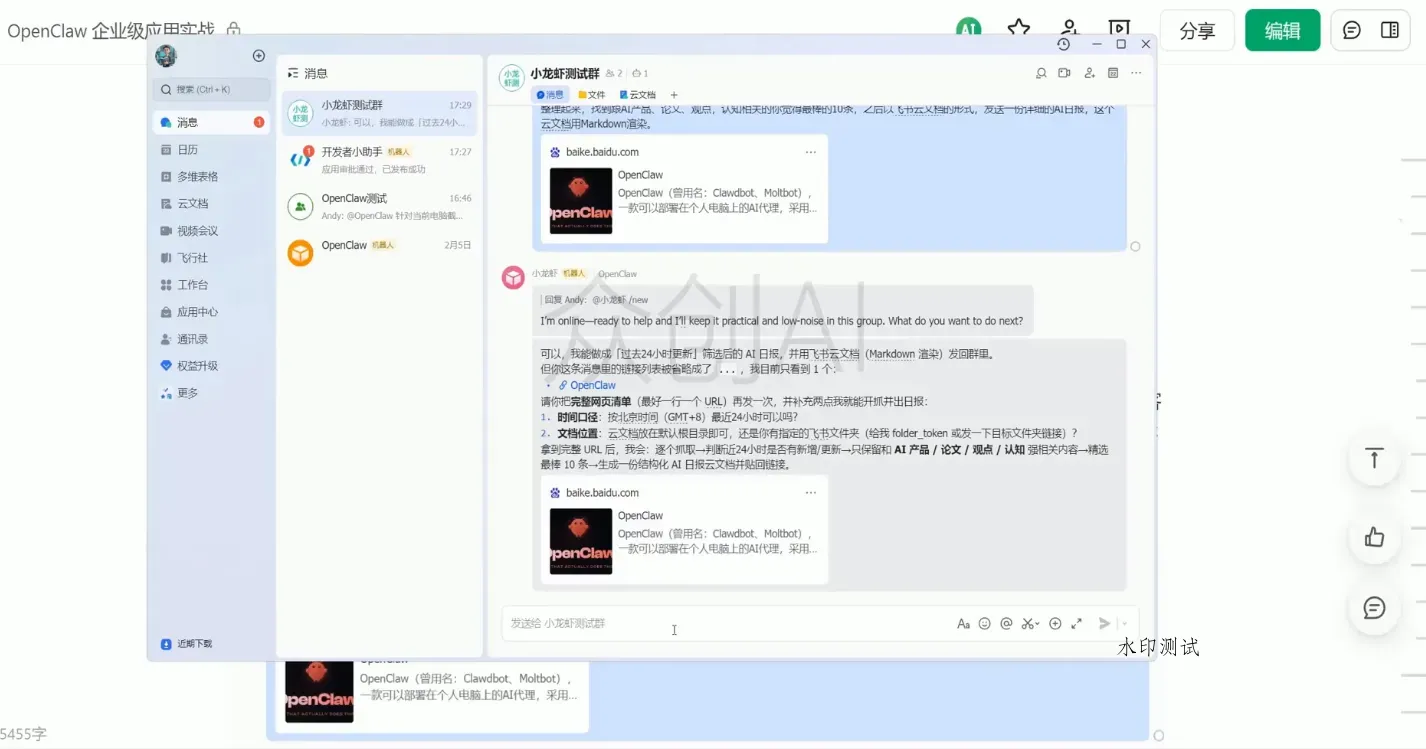Viewport: 1426px width, 749px height.
Task: Click the add-member icon in group header
Action: [x=1089, y=73]
